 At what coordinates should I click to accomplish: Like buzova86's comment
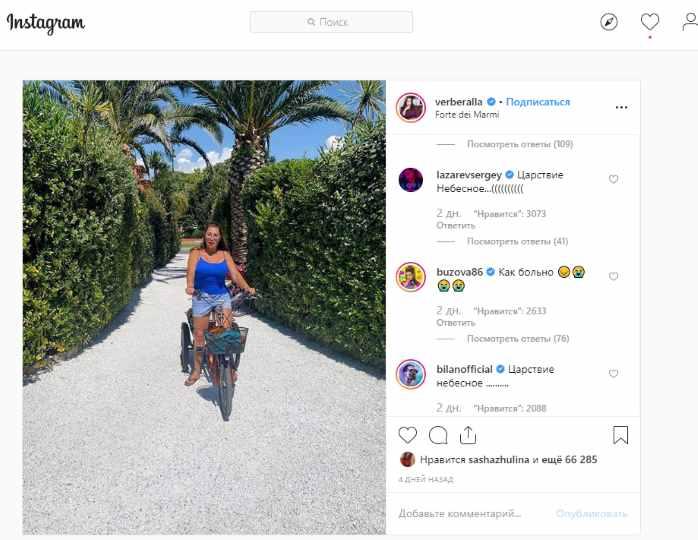point(613,276)
